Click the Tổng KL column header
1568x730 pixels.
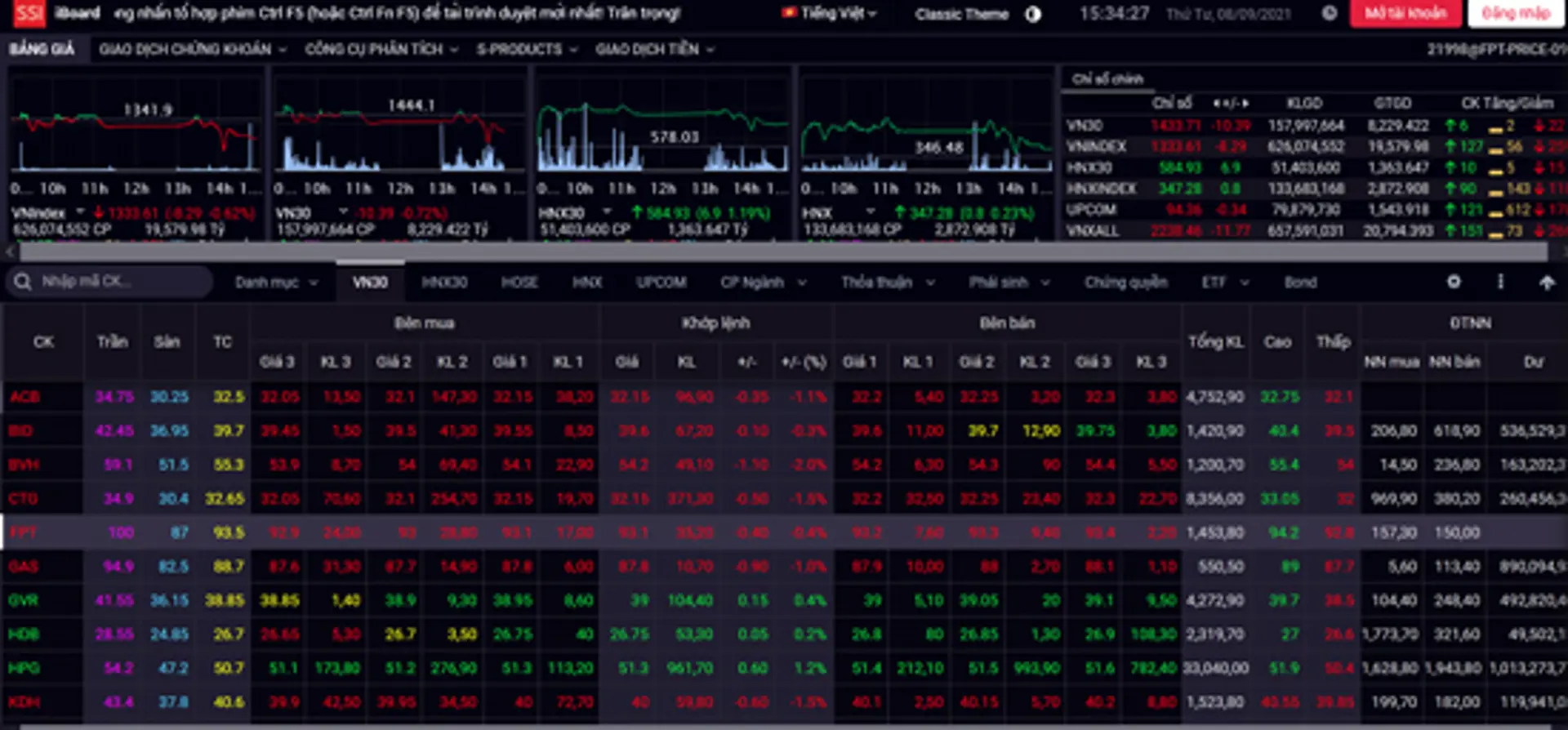pyautogui.click(x=1215, y=342)
